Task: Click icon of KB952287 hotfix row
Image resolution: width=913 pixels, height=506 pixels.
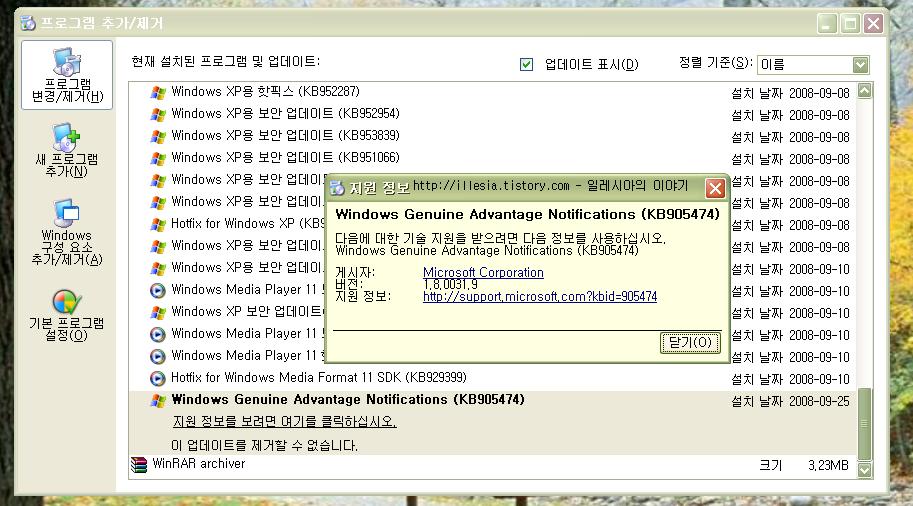Action: 158,92
